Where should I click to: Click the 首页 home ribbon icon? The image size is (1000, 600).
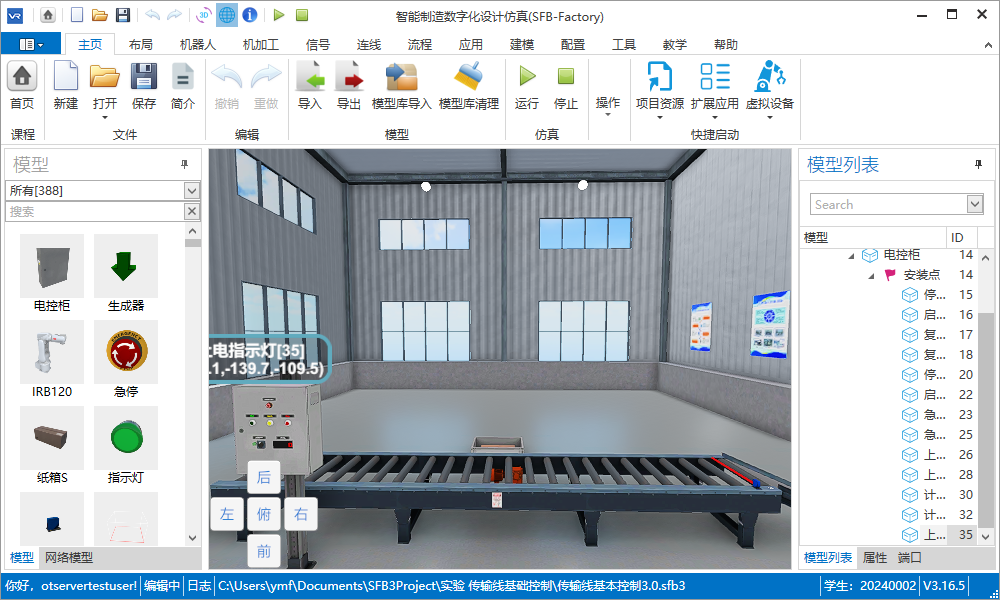point(22,77)
